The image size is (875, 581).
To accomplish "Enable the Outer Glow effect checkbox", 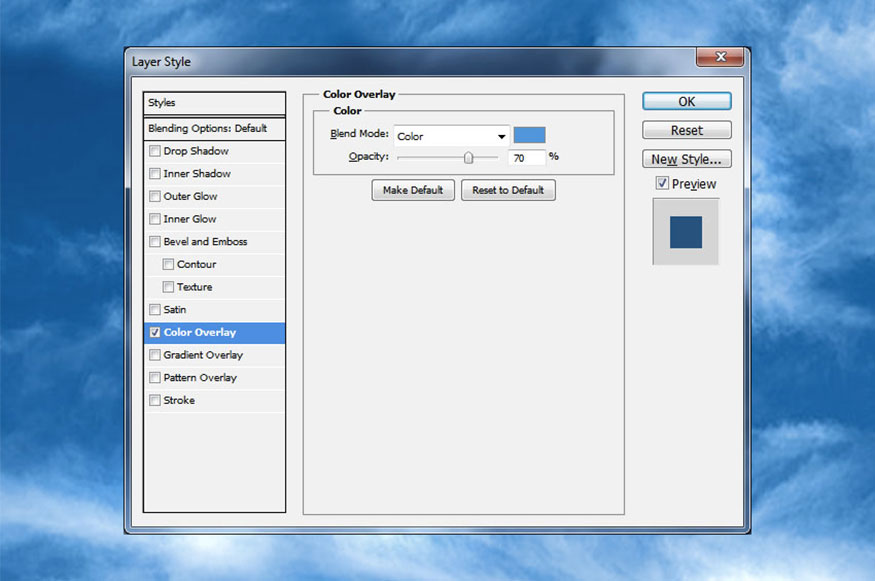I will (x=155, y=196).
